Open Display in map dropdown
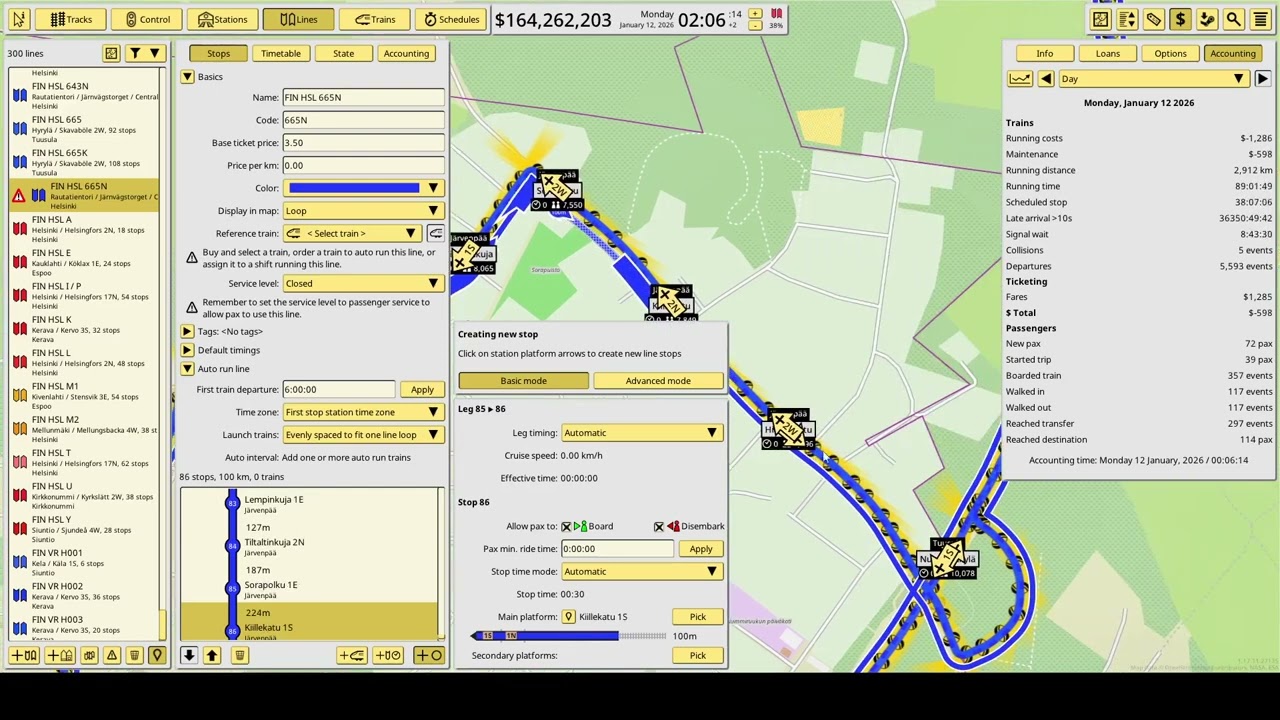This screenshot has width=1280, height=720. [364, 211]
